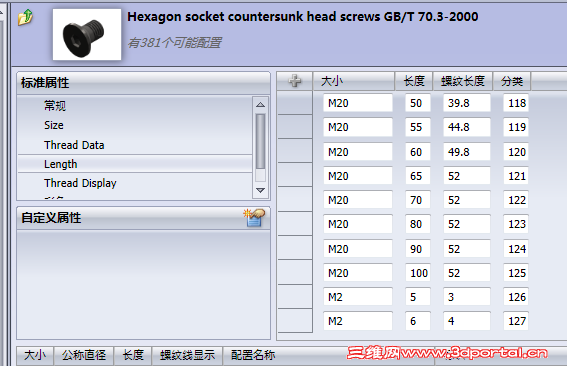The width and height of the screenshot is (567, 366).
Task: Click the 有381个可能配置 subtitle text
Action: point(174,43)
